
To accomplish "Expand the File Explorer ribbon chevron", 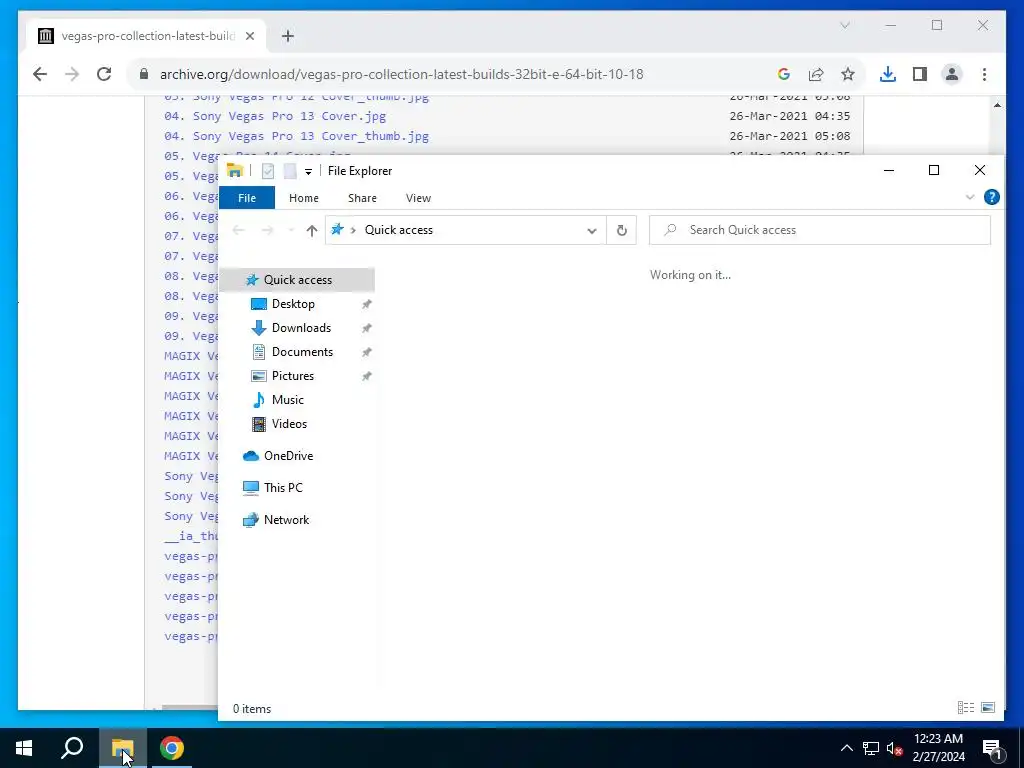I will click(x=970, y=197).
